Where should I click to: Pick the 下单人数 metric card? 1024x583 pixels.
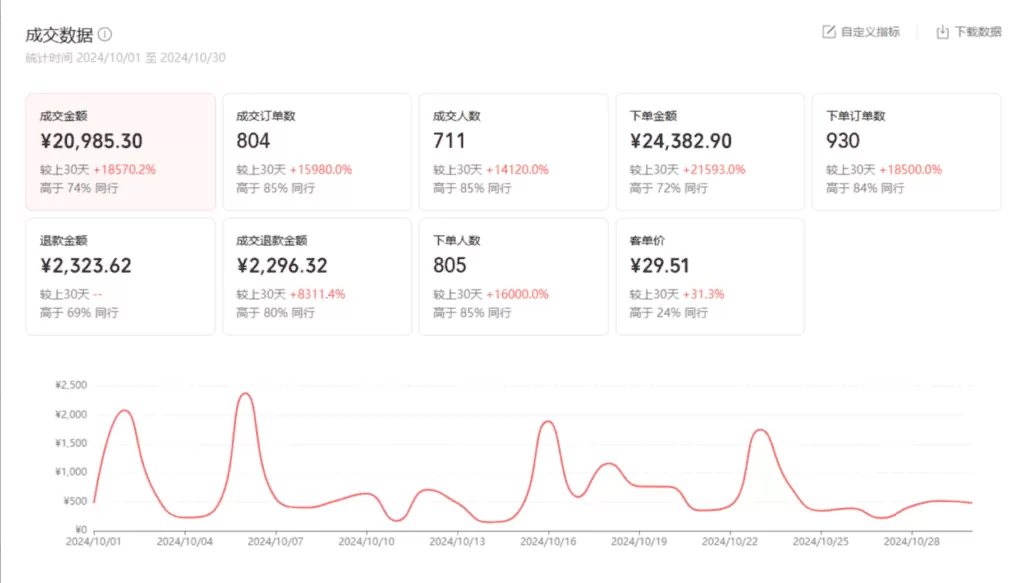[513, 276]
